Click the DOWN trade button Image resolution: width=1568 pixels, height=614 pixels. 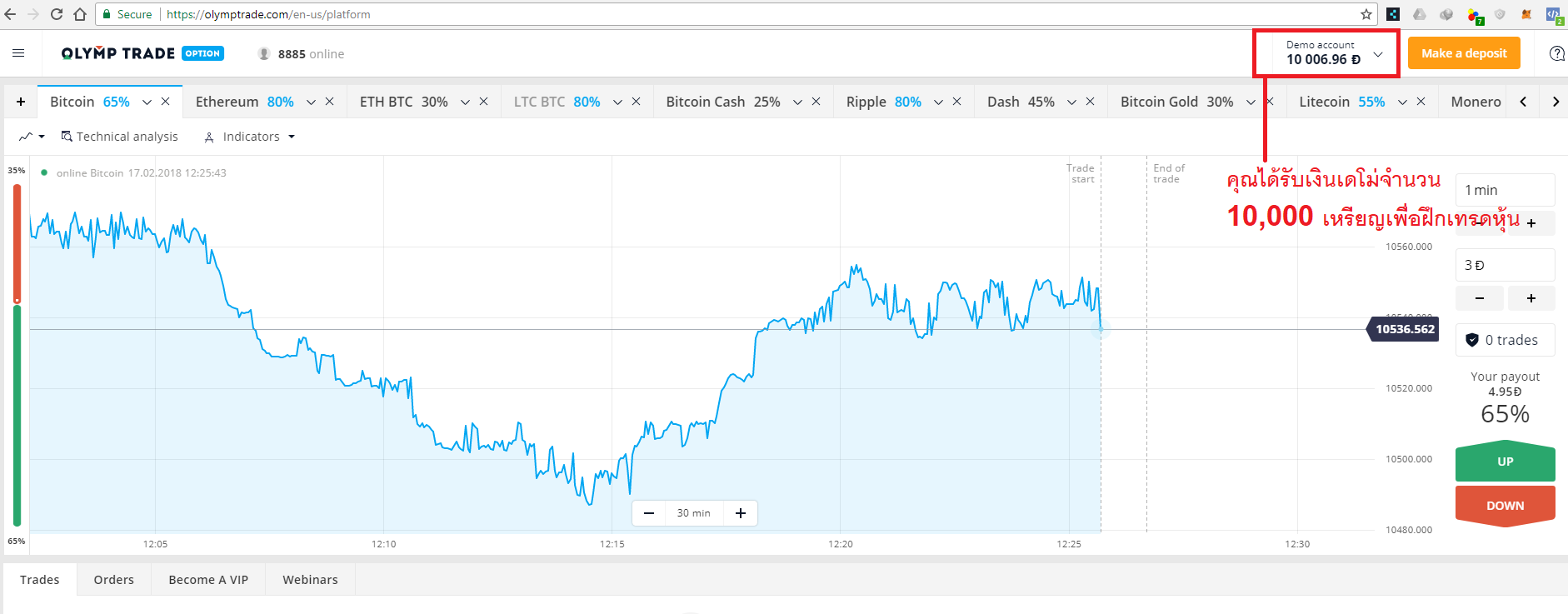[1505, 506]
